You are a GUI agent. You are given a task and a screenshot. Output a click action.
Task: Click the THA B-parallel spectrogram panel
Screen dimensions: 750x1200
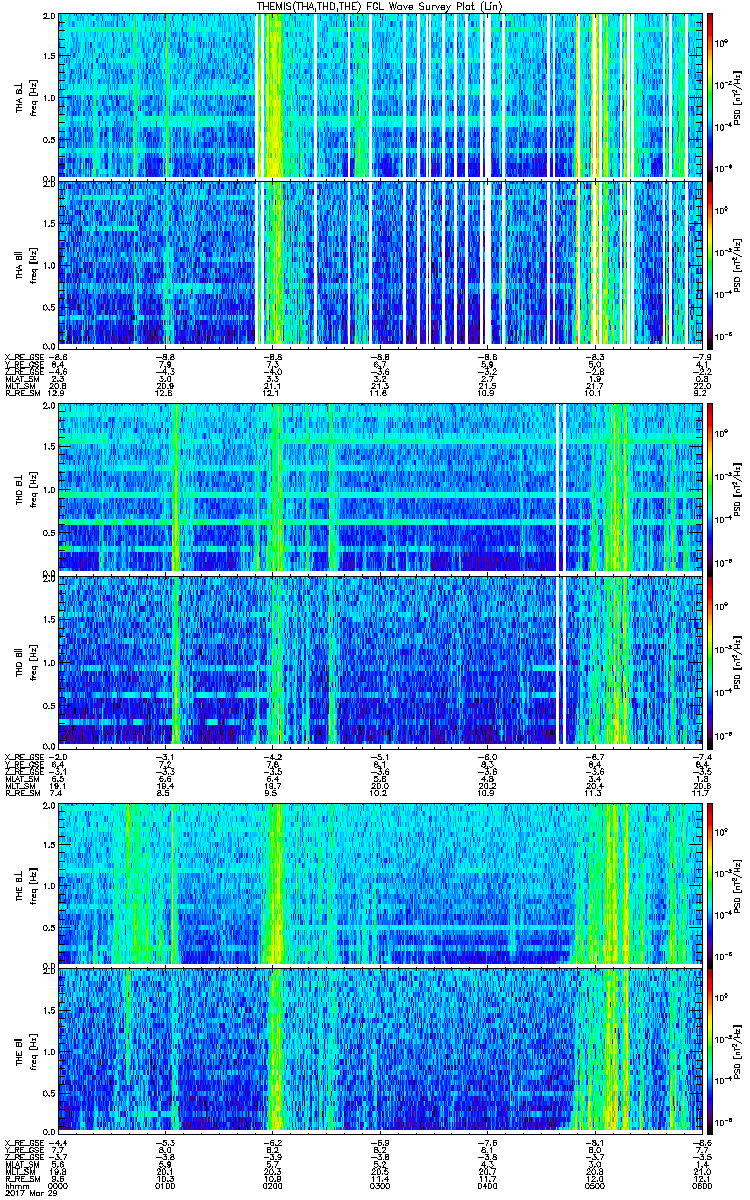[380, 263]
